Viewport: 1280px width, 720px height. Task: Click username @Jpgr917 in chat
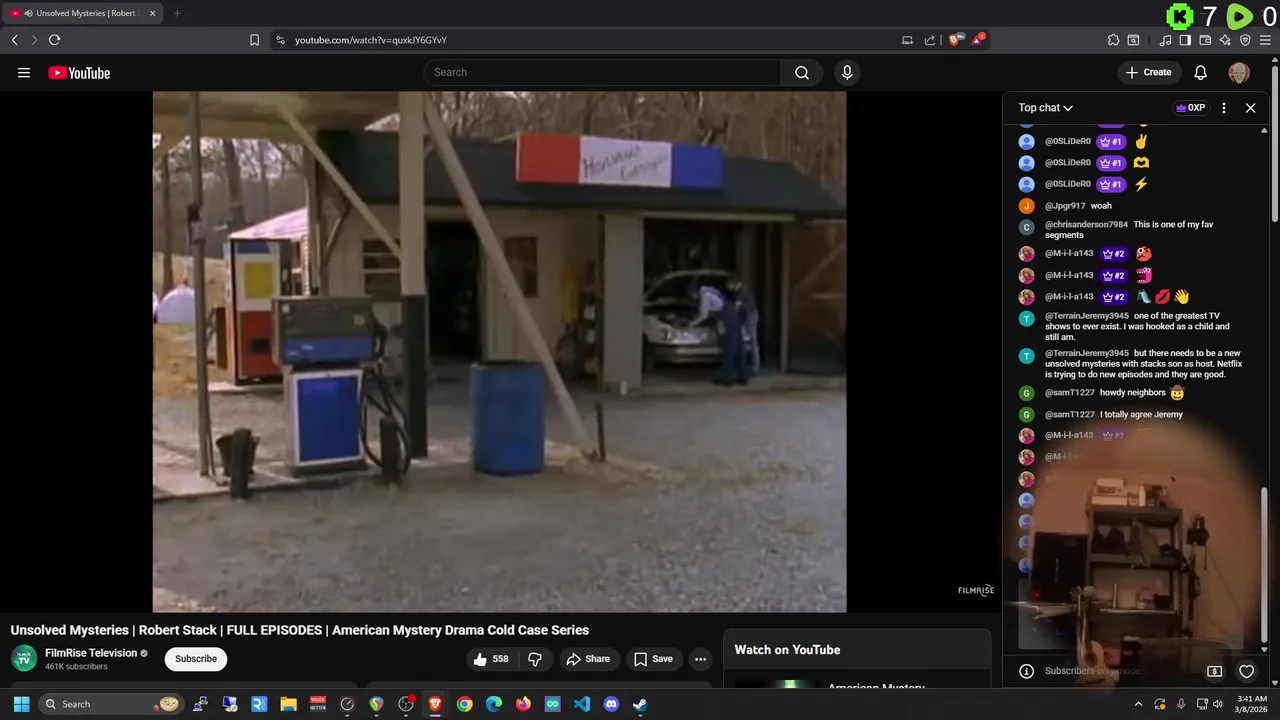coord(1065,206)
